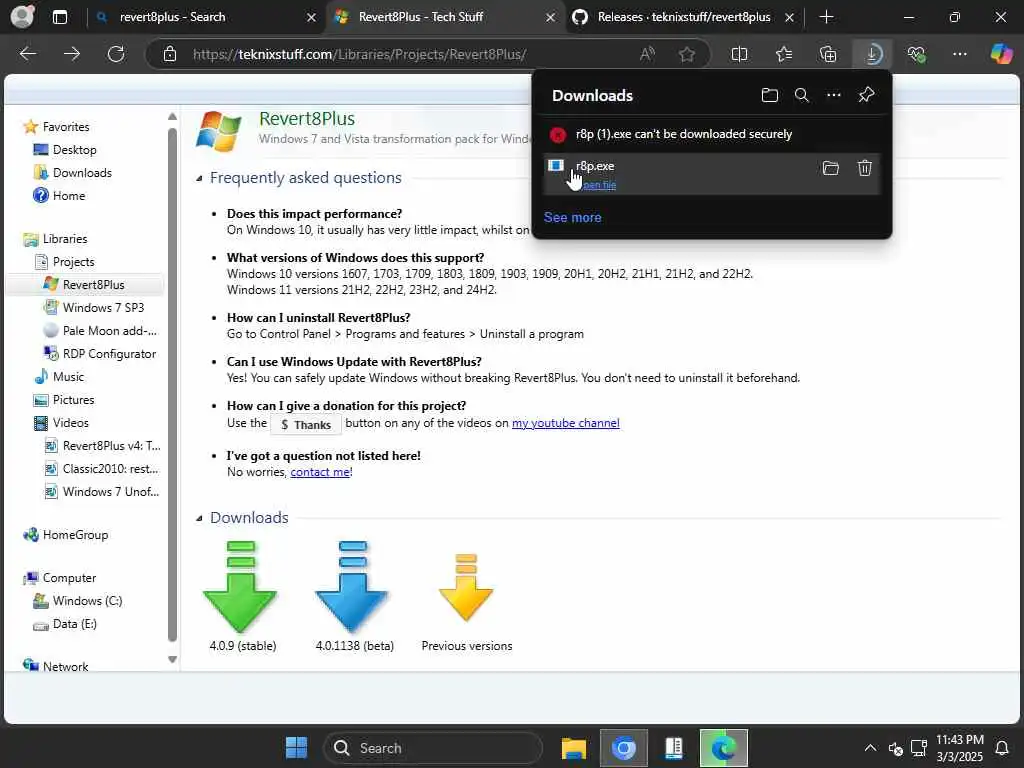Add page to favorites star
Screen dimensions: 1024x768
[x=686, y=54]
